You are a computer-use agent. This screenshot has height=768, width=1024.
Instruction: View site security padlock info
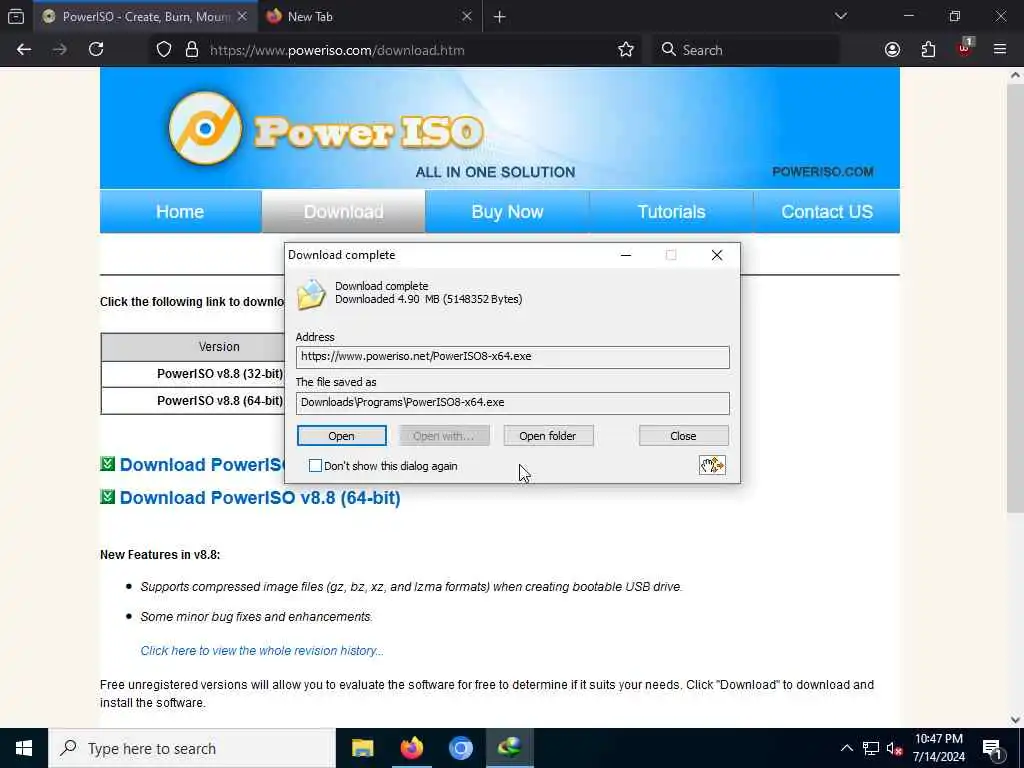(x=191, y=50)
